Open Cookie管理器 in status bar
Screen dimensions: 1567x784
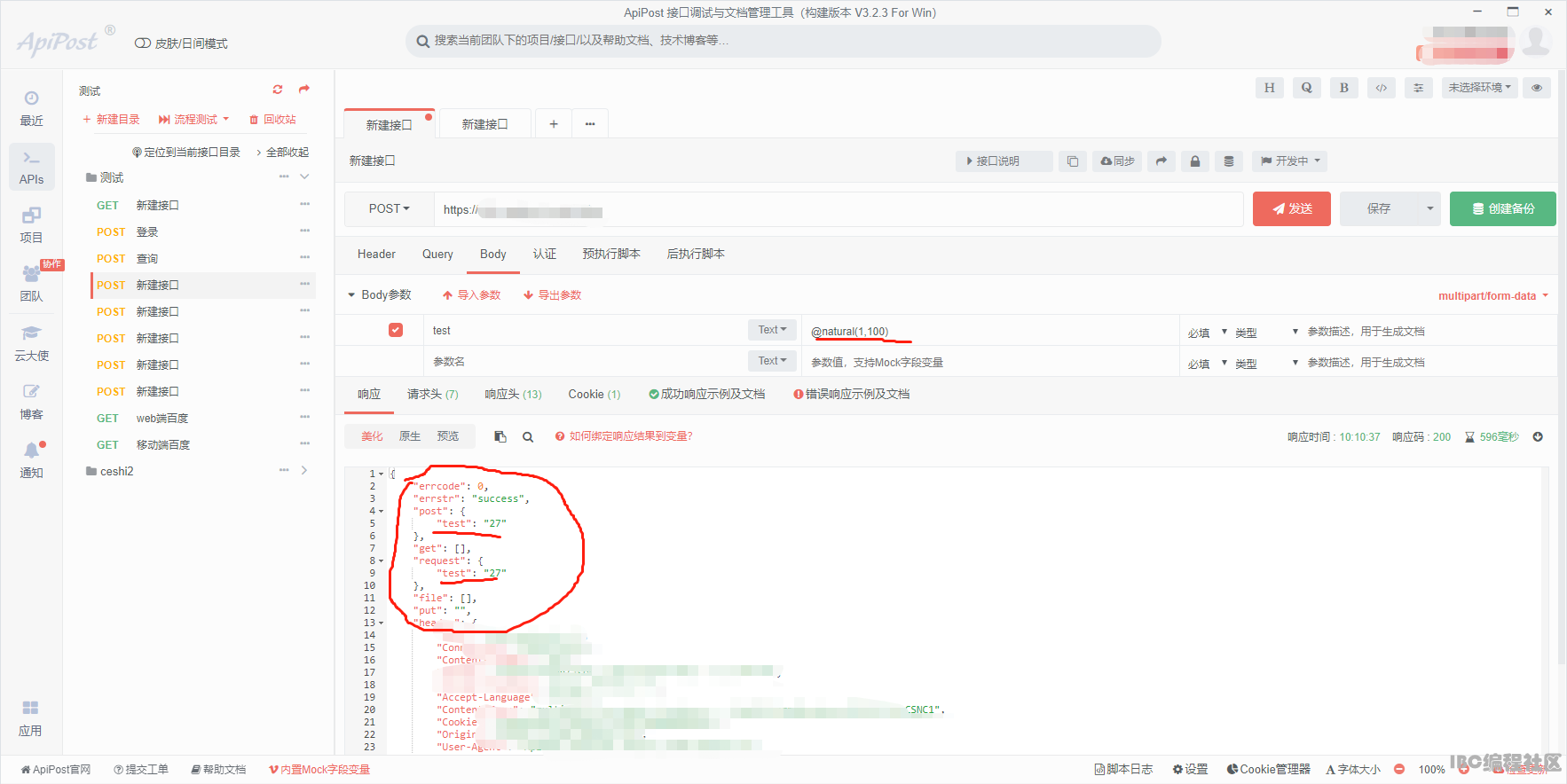click(1269, 770)
